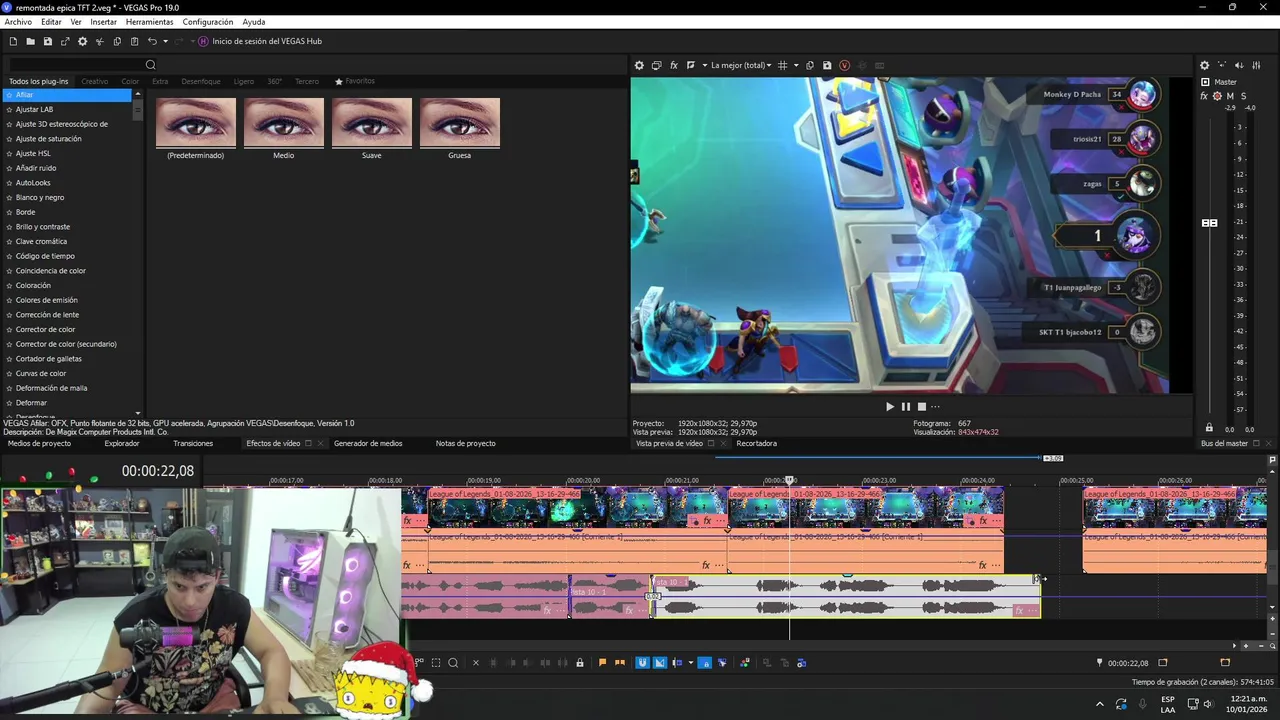Paste using the clipboard icon
Viewport: 1280px width, 720px height.
pyautogui.click(x=134, y=41)
